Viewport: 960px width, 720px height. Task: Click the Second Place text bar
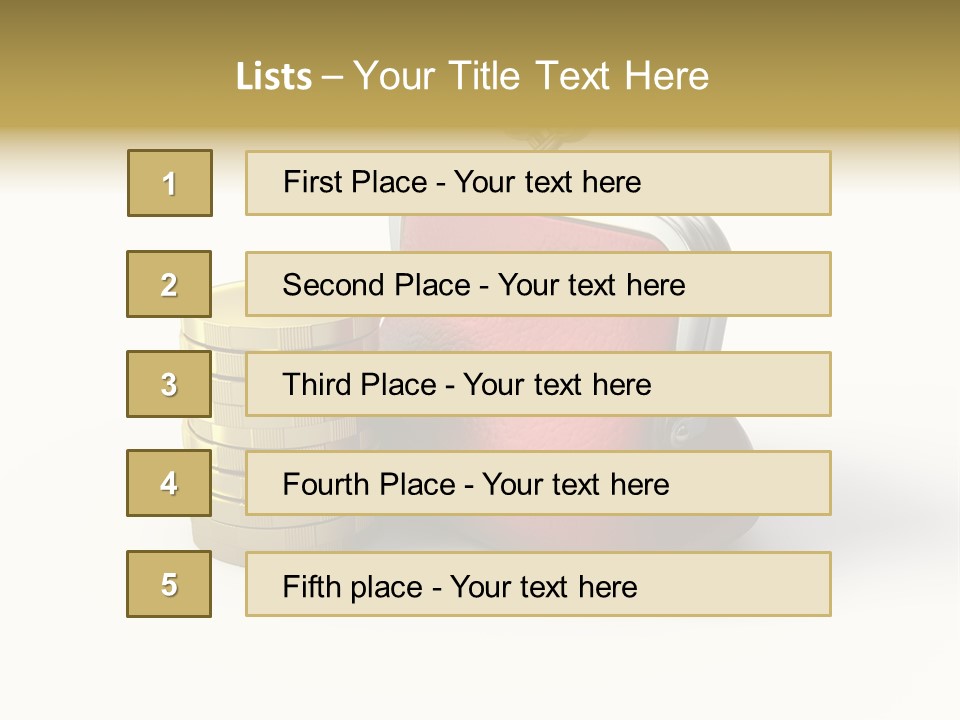[538, 284]
